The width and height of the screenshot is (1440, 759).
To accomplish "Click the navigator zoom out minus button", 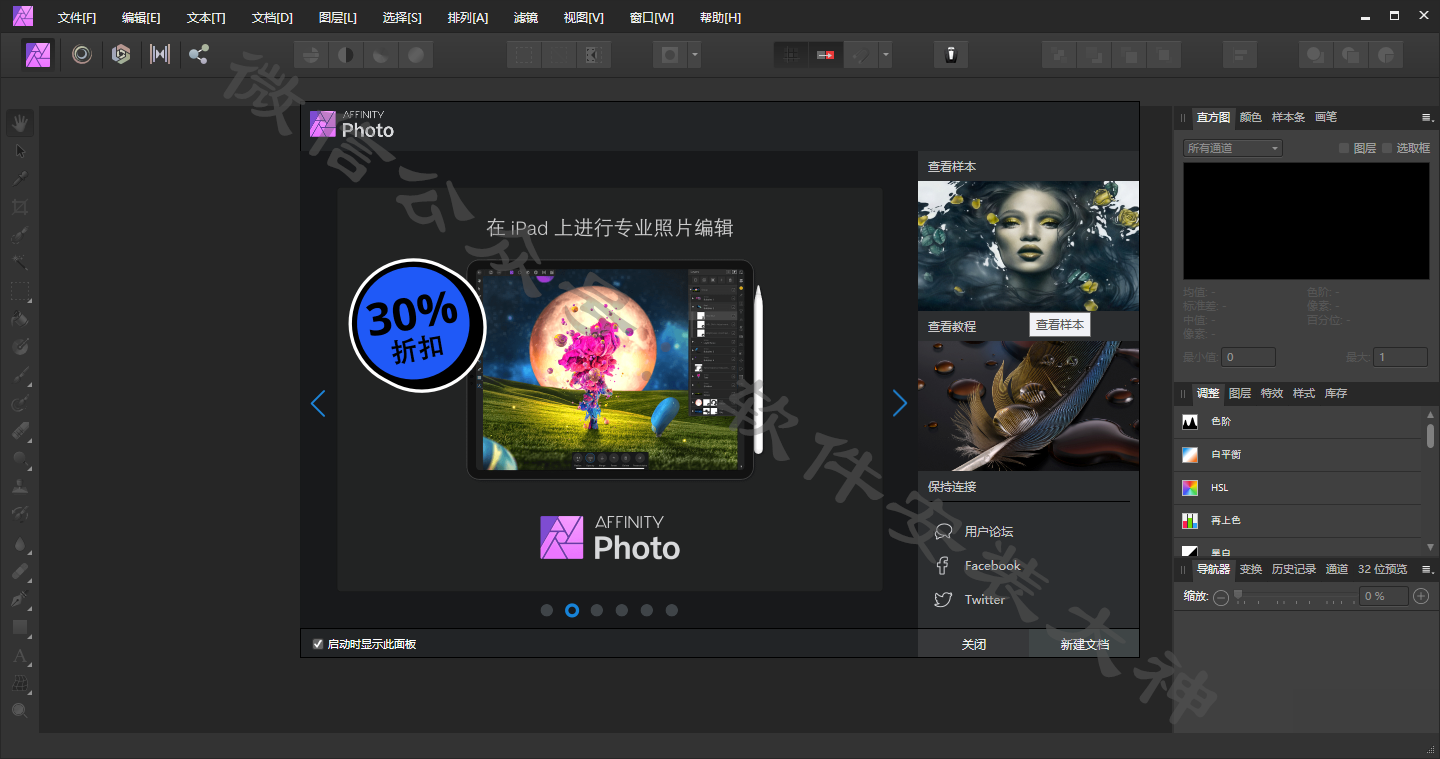I will pos(1221,597).
